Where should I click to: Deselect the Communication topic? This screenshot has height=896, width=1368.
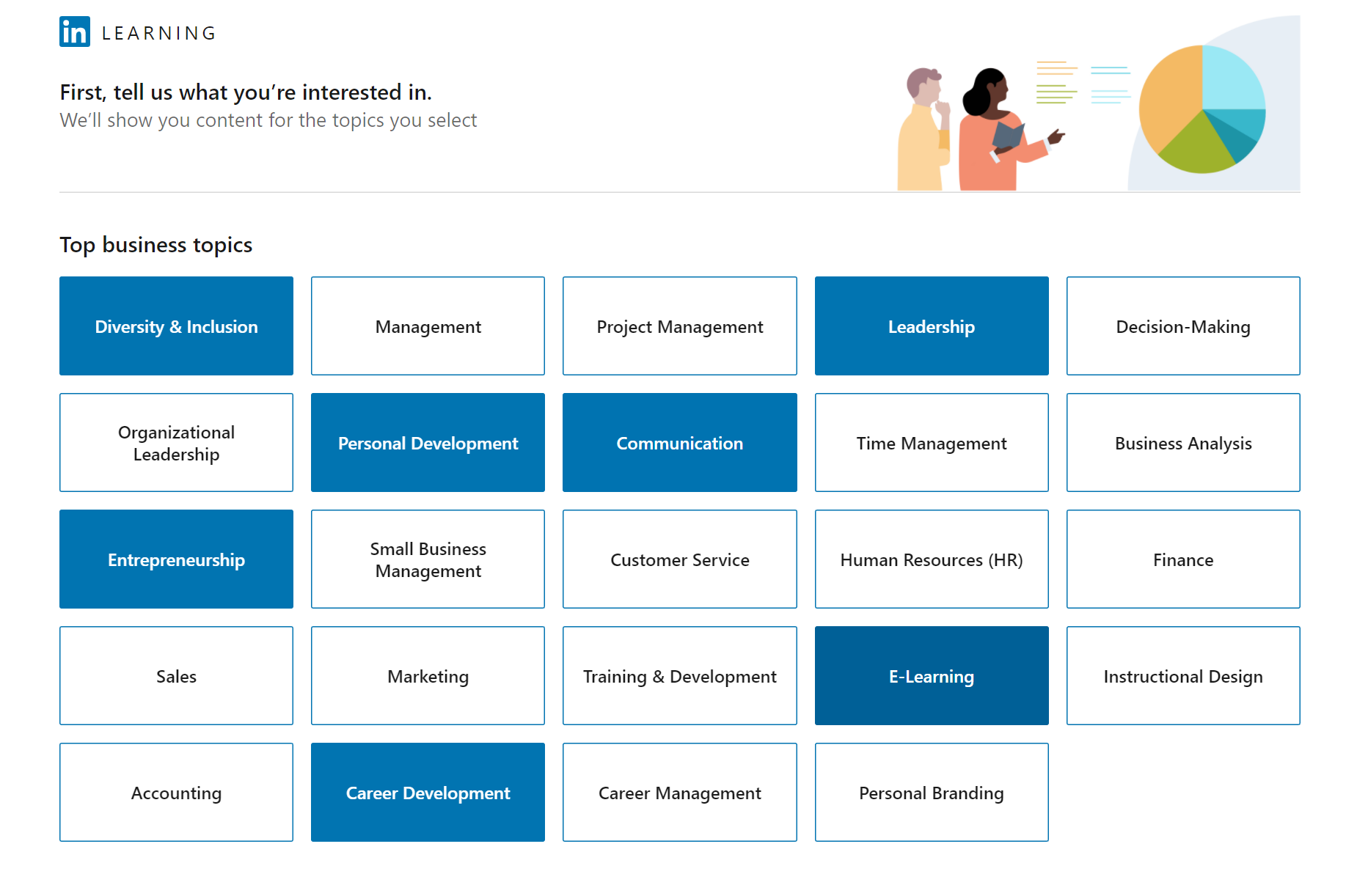[x=679, y=443]
